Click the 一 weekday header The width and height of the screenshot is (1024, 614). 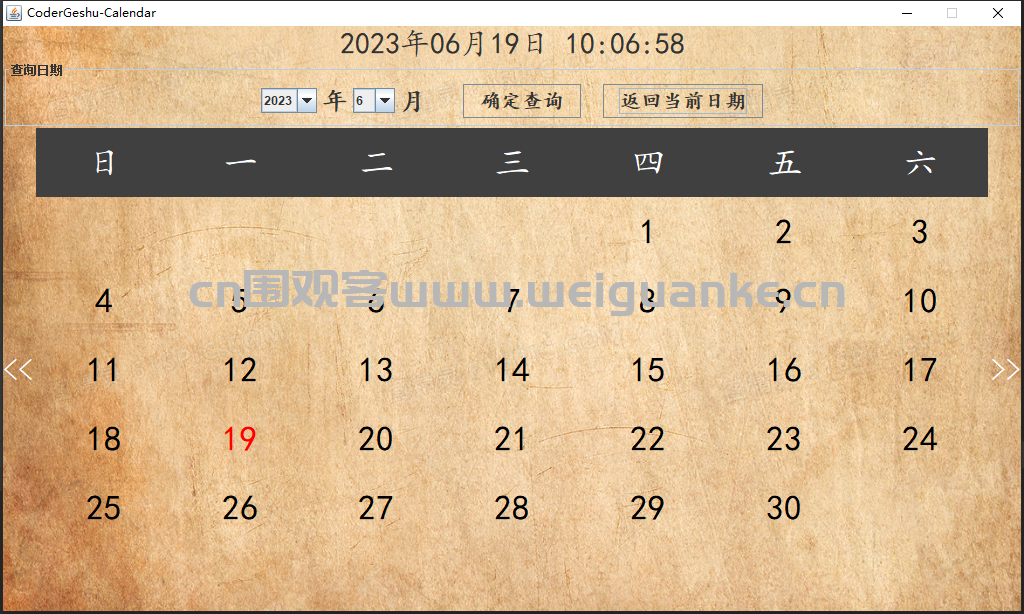(240, 163)
